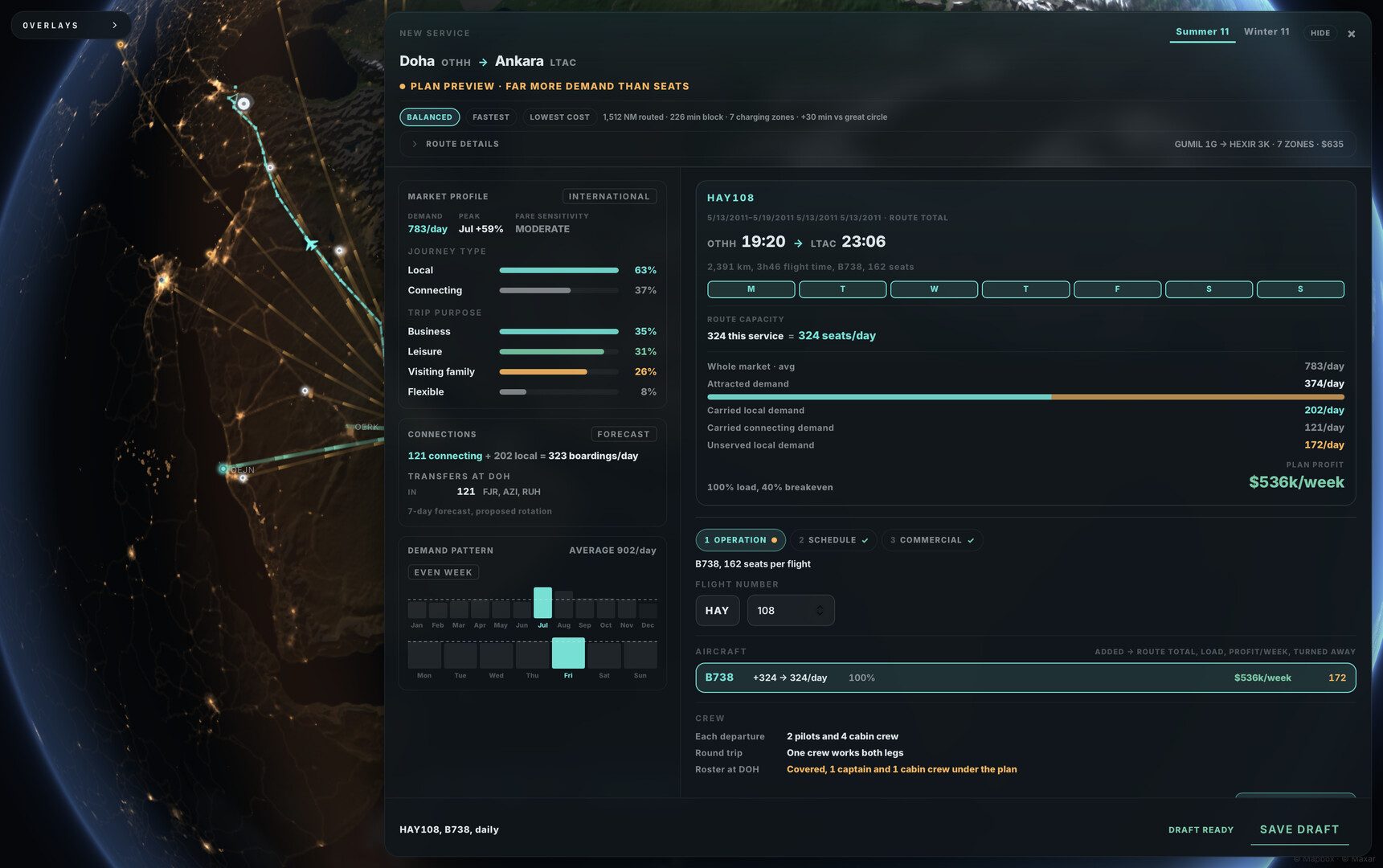Select the Fri bar in Demand Pattern
The image size is (1383, 868).
point(568,653)
